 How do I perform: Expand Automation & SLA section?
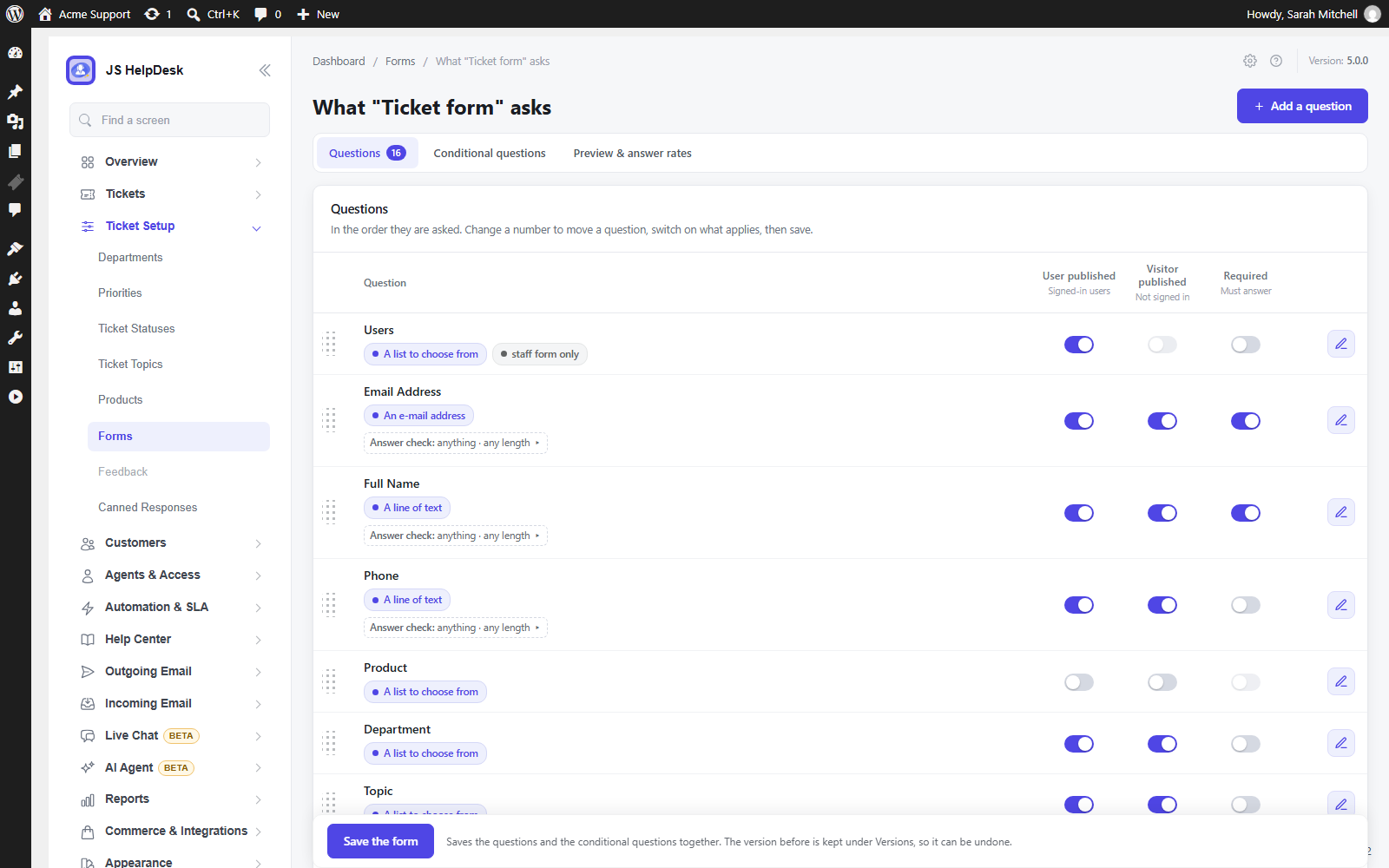click(x=170, y=608)
